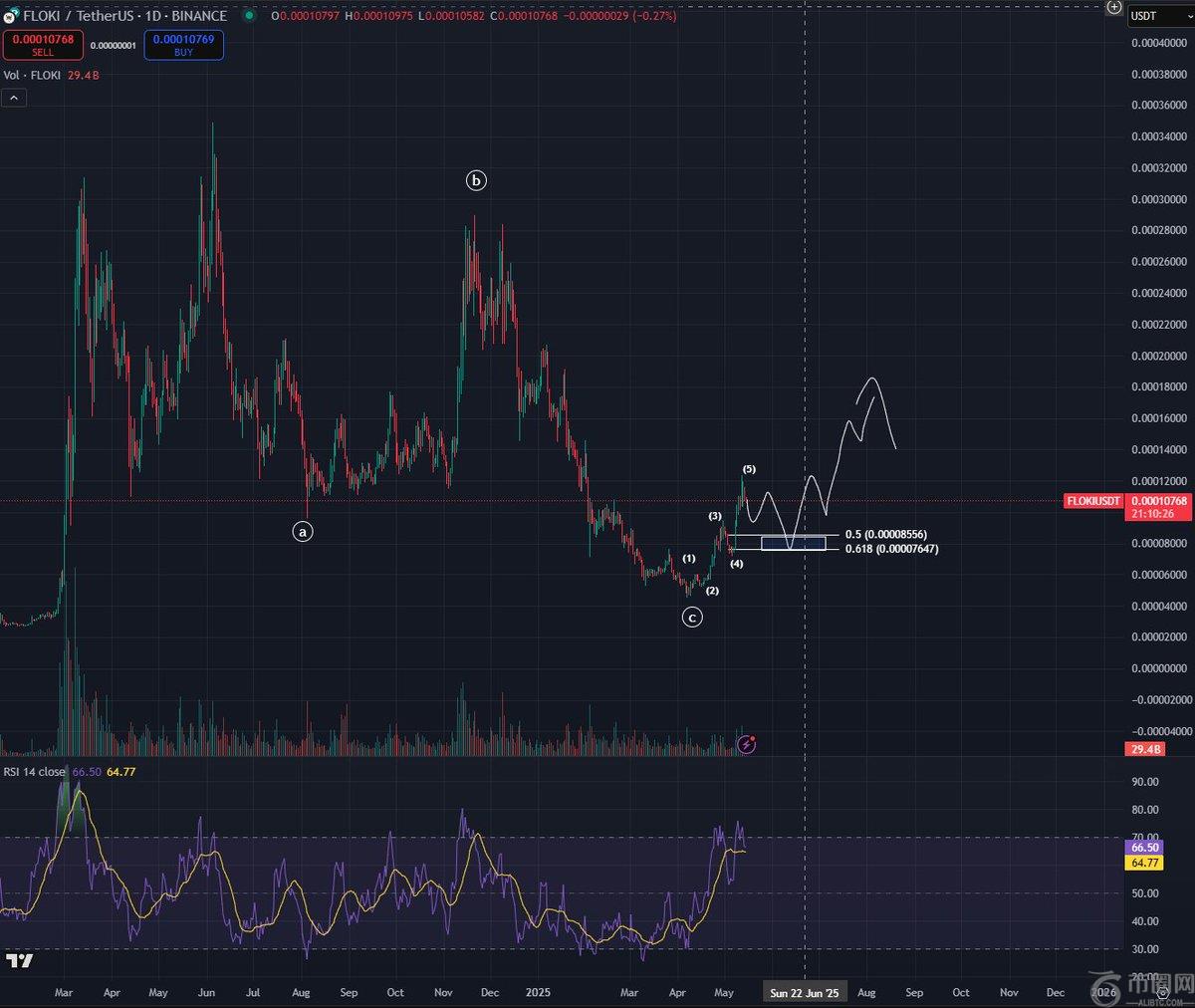Select the circled wave 'a' label
1195x1008 pixels.
click(x=303, y=531)
